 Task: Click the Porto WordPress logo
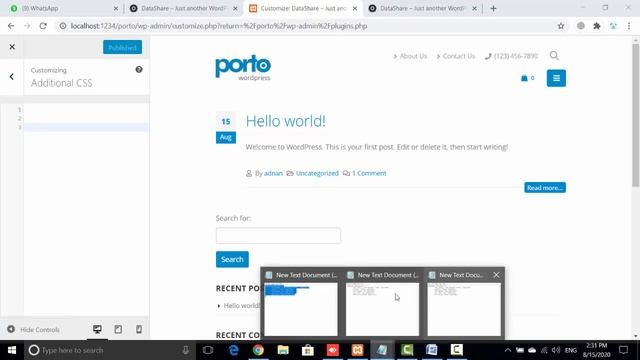[243, 68]
